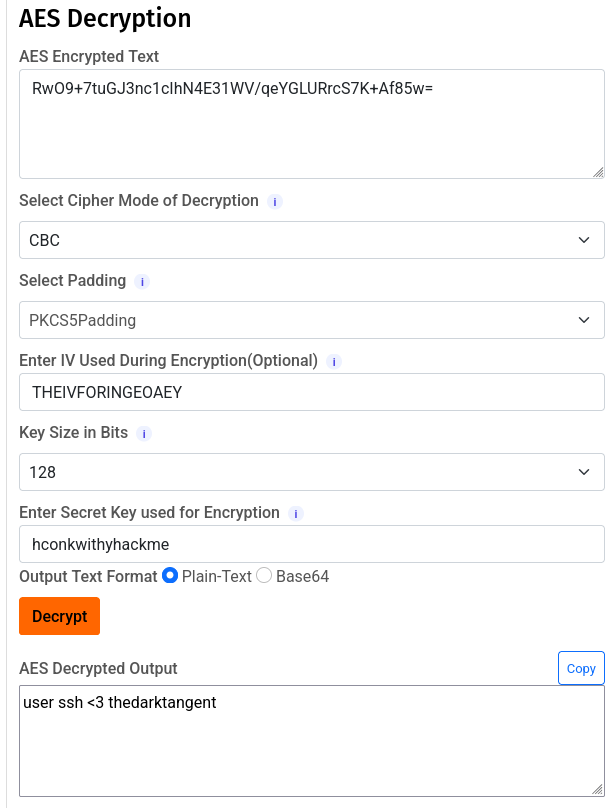615x812 pixels.
Task: Open the cipher mode info tooltip
Action: (x=273, y=201)
